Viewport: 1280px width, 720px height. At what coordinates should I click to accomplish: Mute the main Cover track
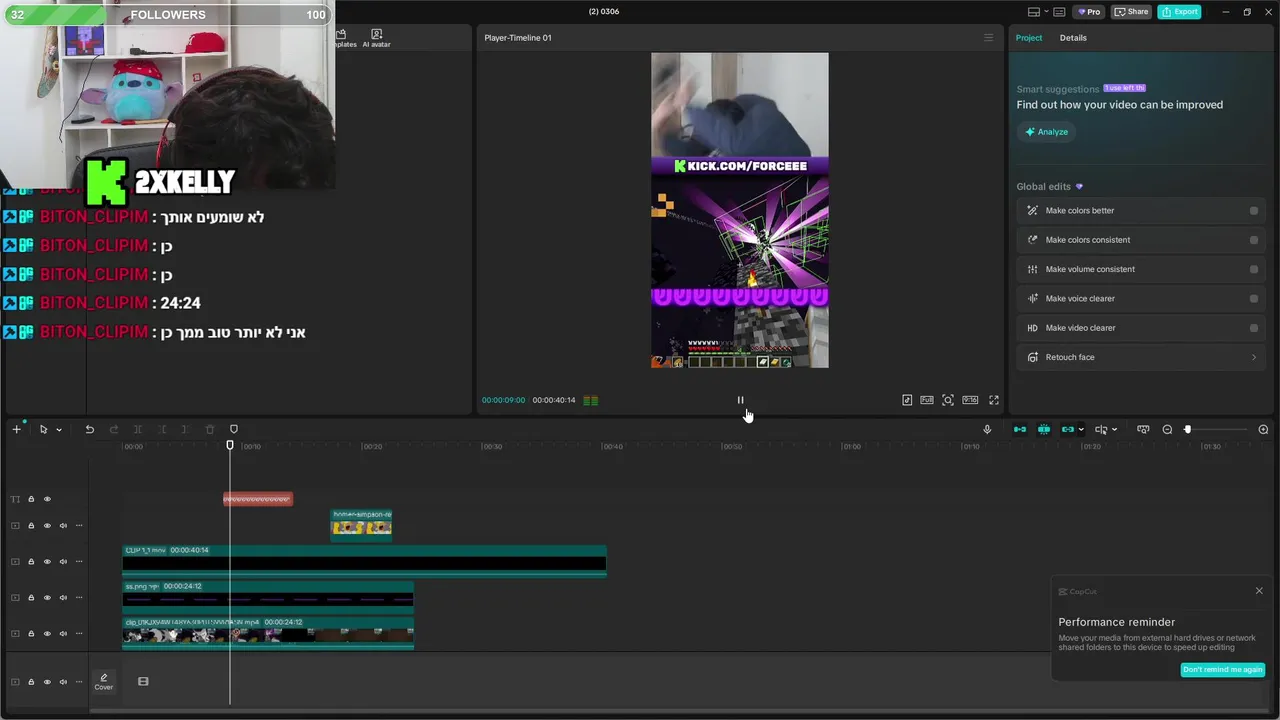(x=63, y=682)
